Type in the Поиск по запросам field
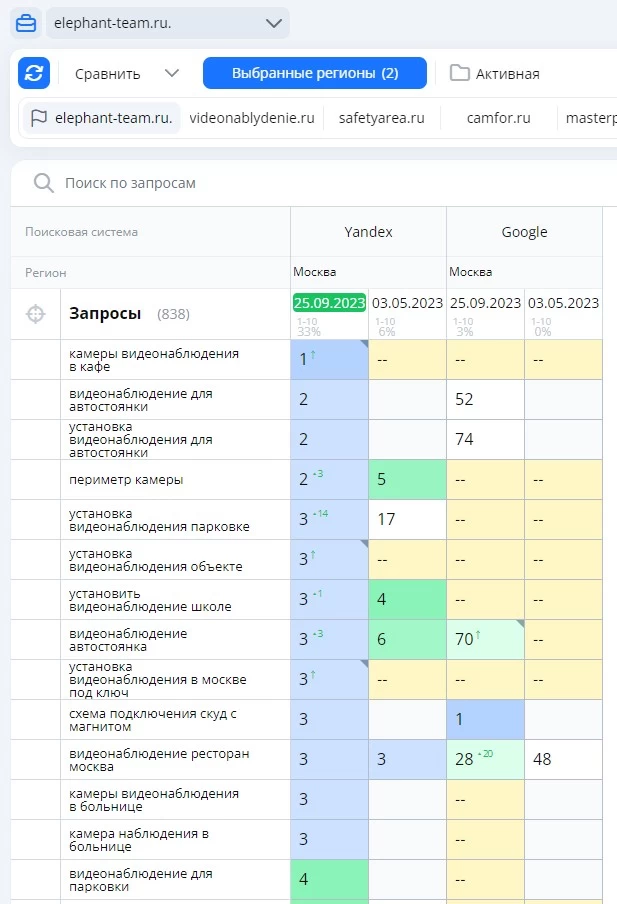 [x=300, y=183]
